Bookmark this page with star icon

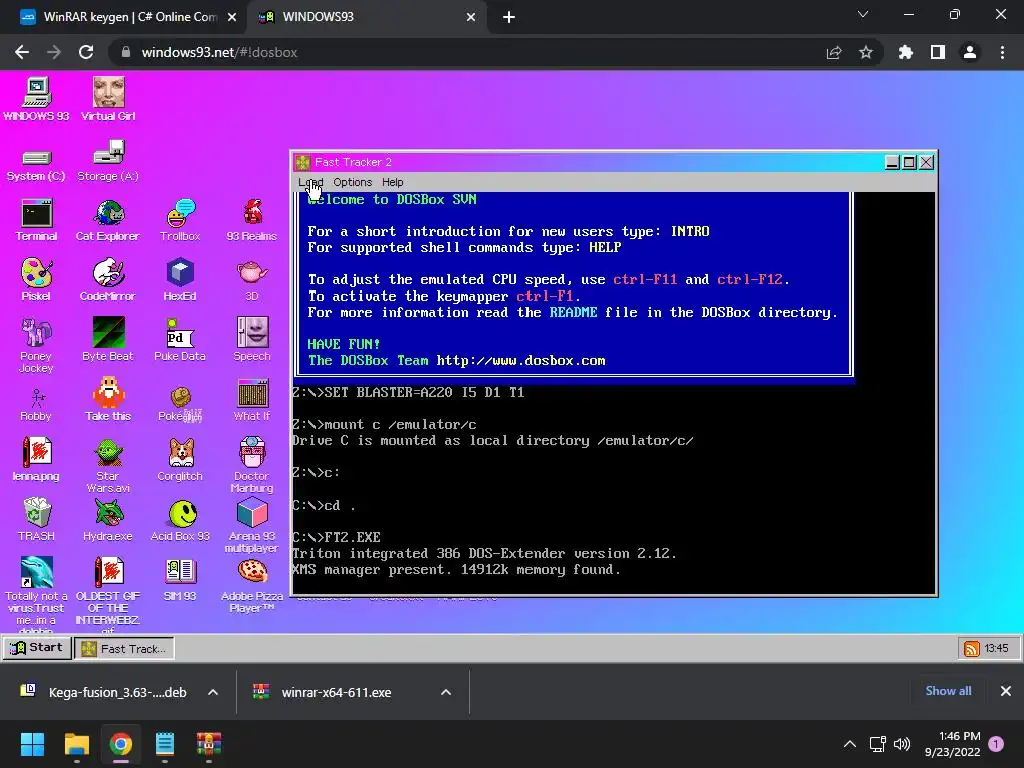click(866, 52)
